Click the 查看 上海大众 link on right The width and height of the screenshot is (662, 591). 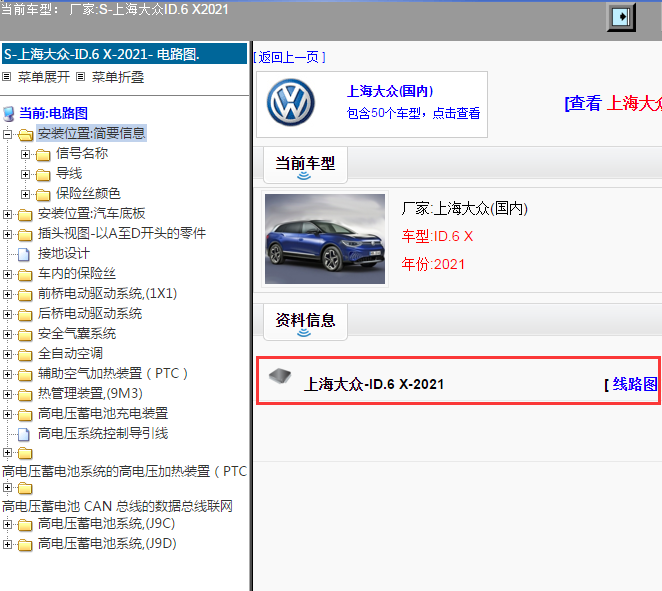click(613, 103)
